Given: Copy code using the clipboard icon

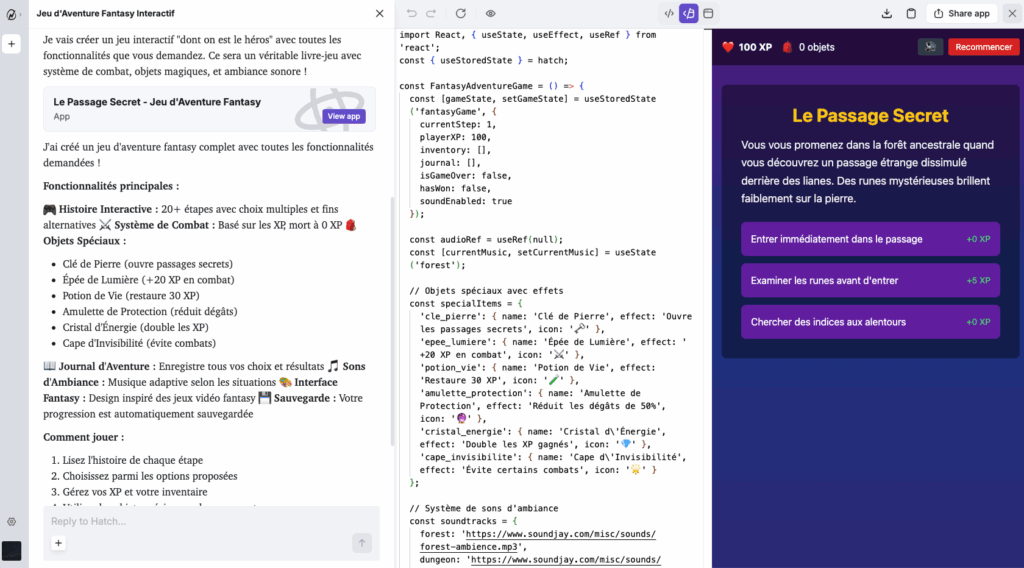Looking at the screenshot, I should tap(910, 14).
